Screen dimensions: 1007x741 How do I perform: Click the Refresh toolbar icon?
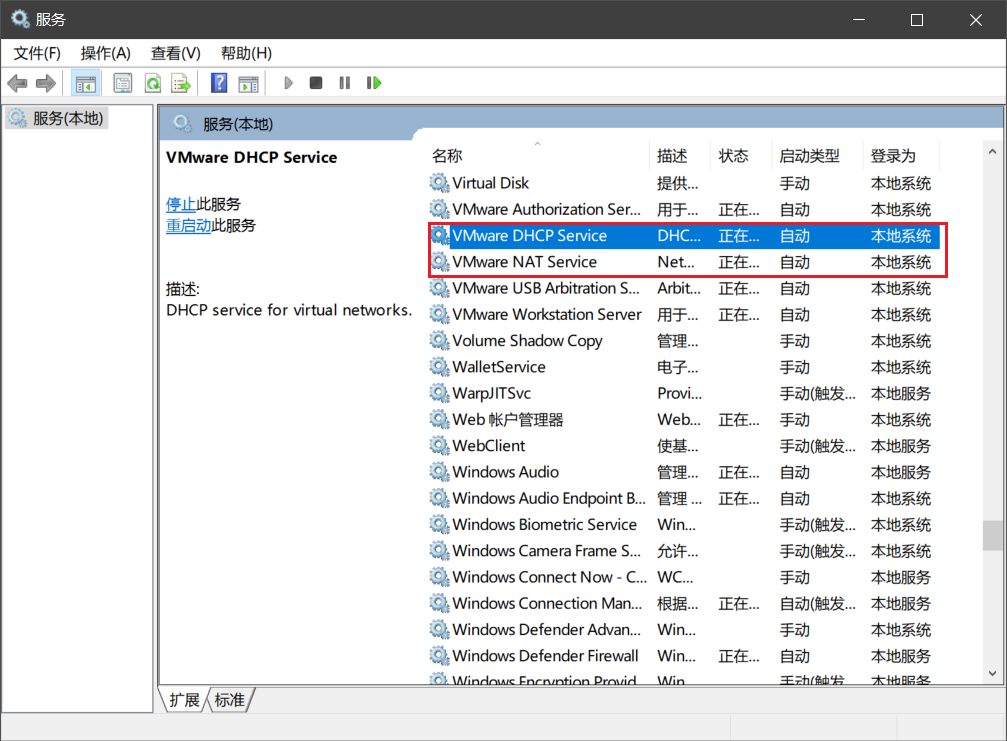click(x=152, y=83)
